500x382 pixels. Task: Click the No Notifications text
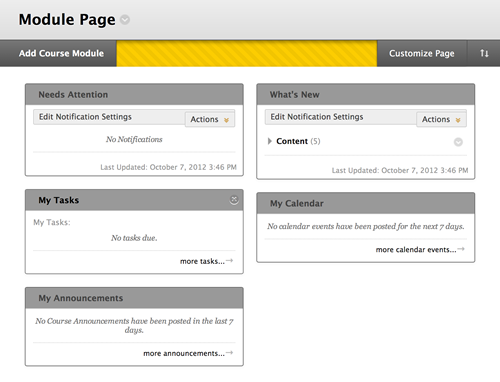point(134,139)
